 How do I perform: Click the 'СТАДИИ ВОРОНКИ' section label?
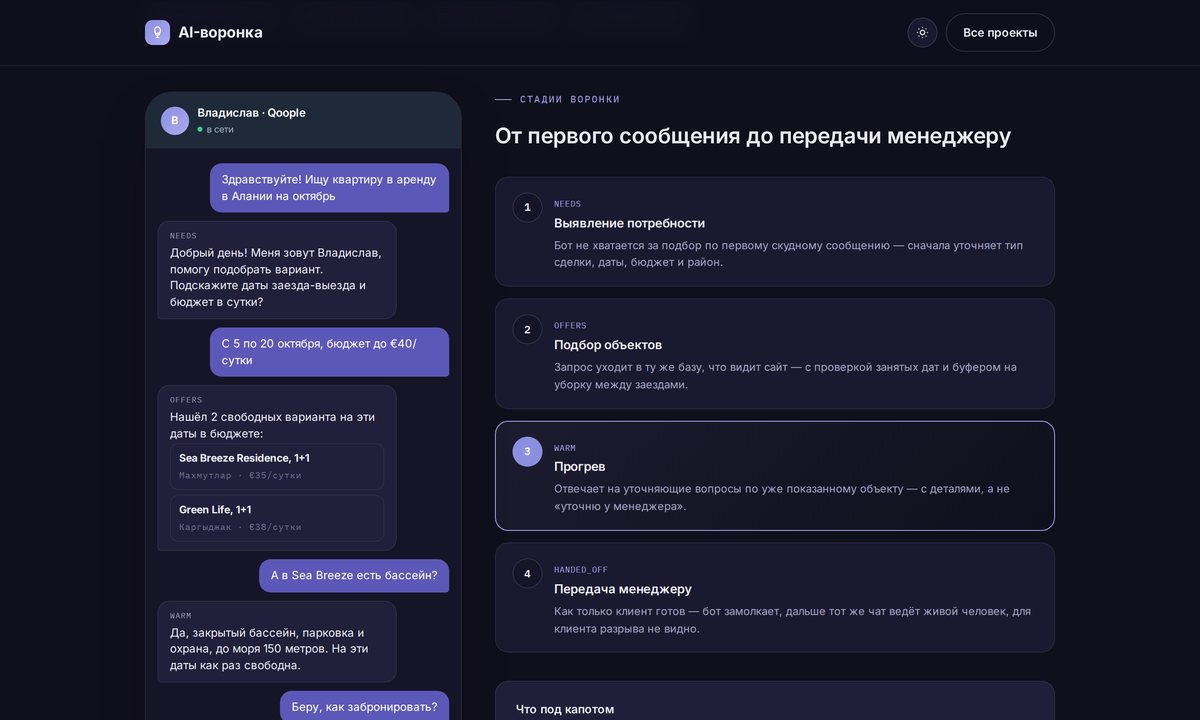[570, 100]
